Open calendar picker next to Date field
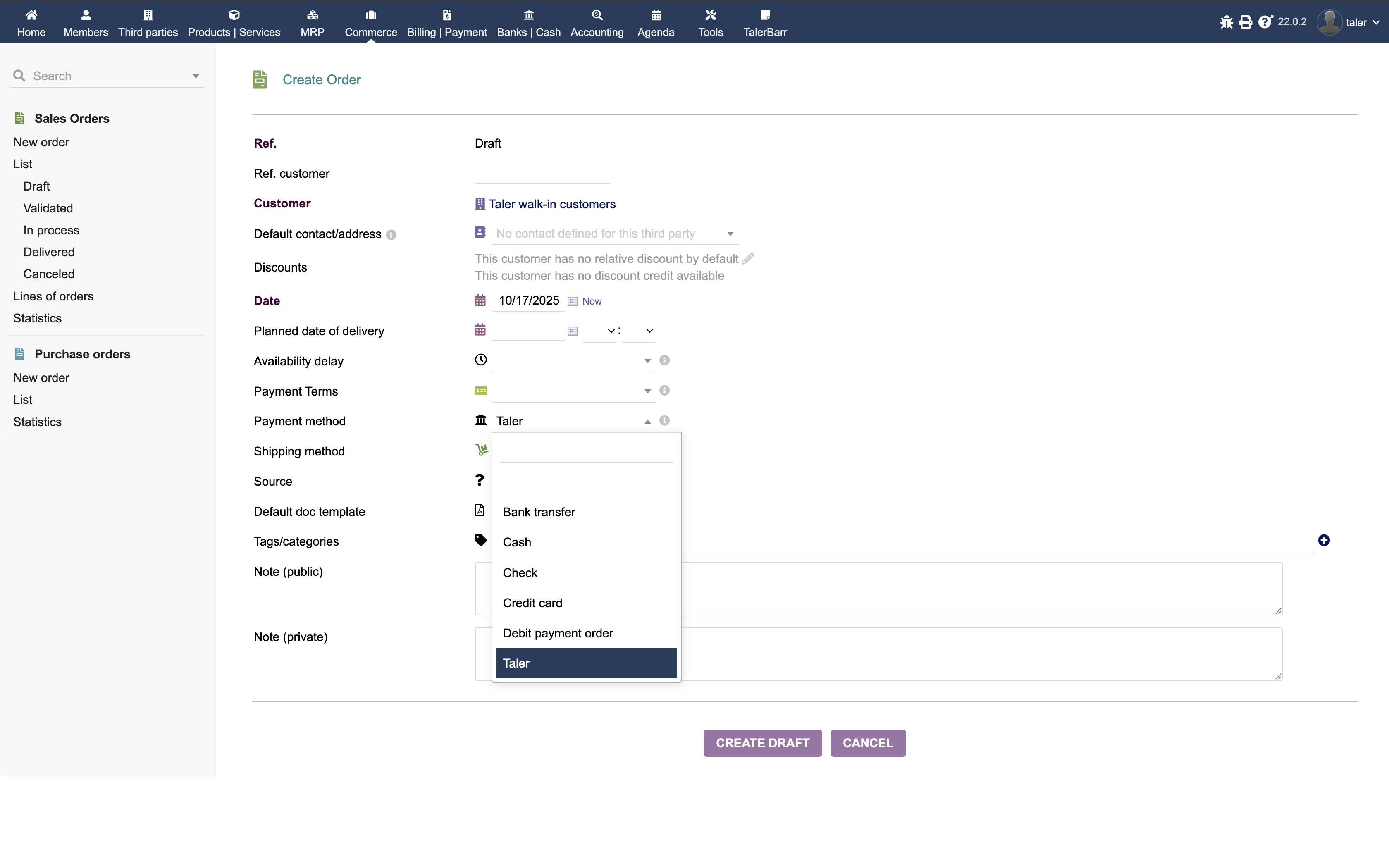Screen dimensions: 1389x868 572,301
